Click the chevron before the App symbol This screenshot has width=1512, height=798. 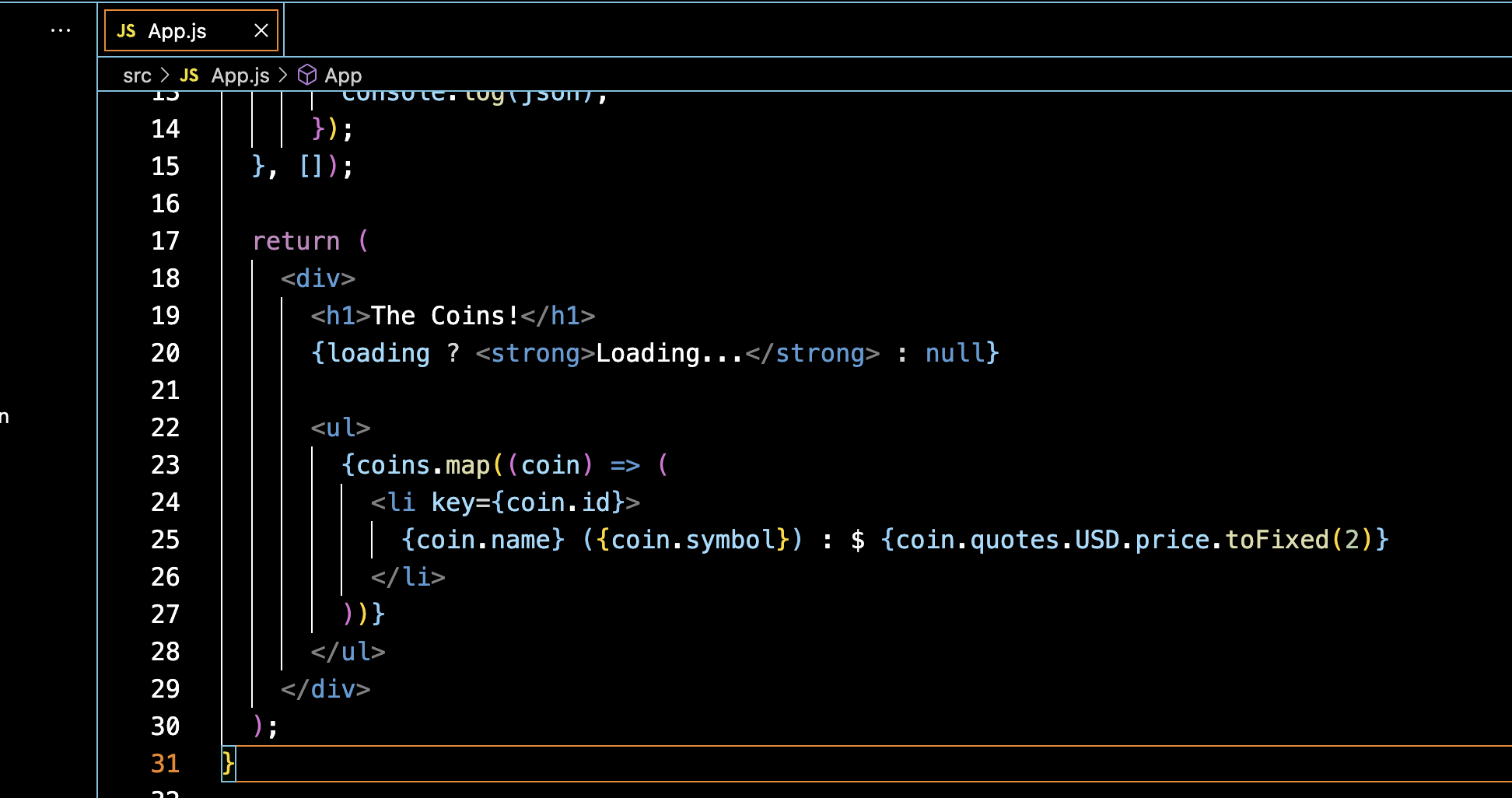(x=283, y=75)
